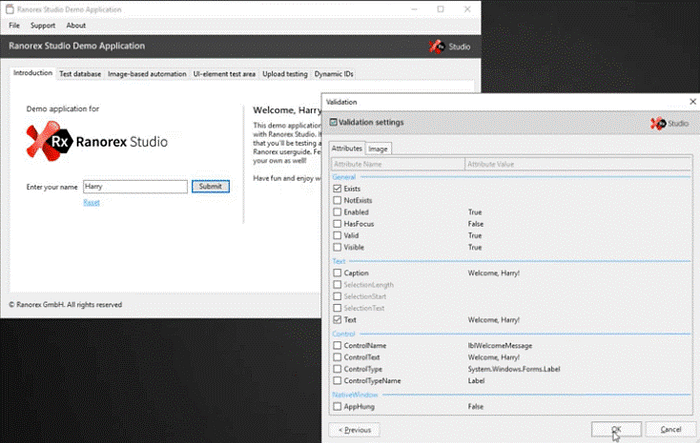
Task: Click the Enter your name label
Action: [52, 187]
